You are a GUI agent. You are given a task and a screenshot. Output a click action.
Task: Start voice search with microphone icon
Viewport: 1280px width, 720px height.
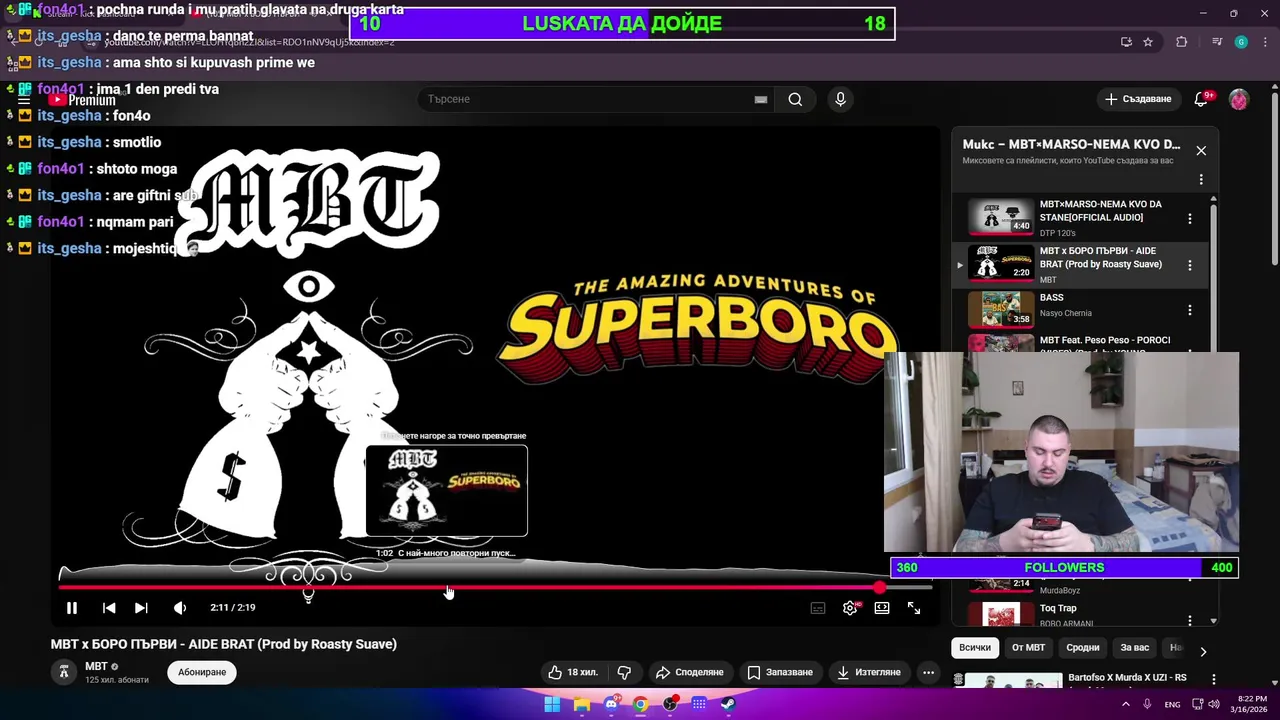point(840,99)
